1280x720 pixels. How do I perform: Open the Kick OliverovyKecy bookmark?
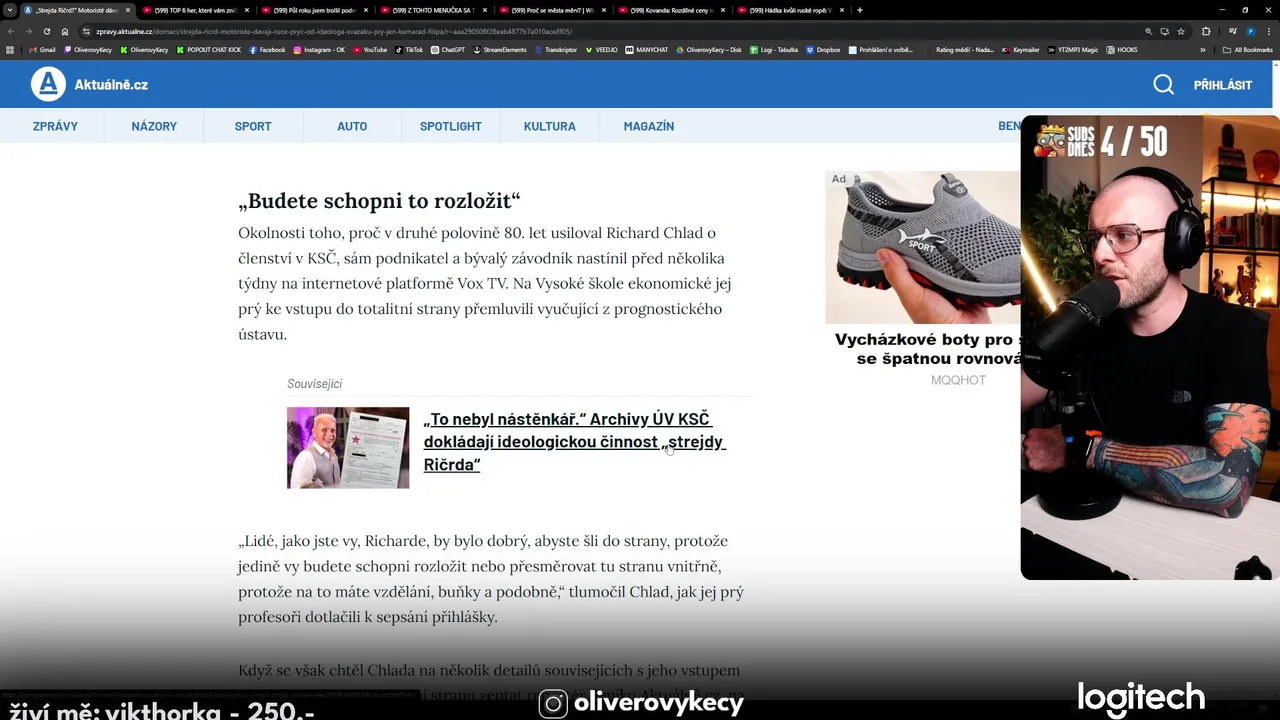tap(144, 49)
